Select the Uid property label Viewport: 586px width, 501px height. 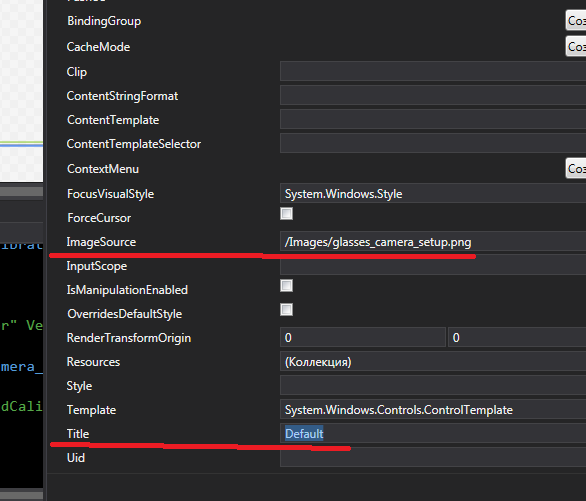point(75,458)
